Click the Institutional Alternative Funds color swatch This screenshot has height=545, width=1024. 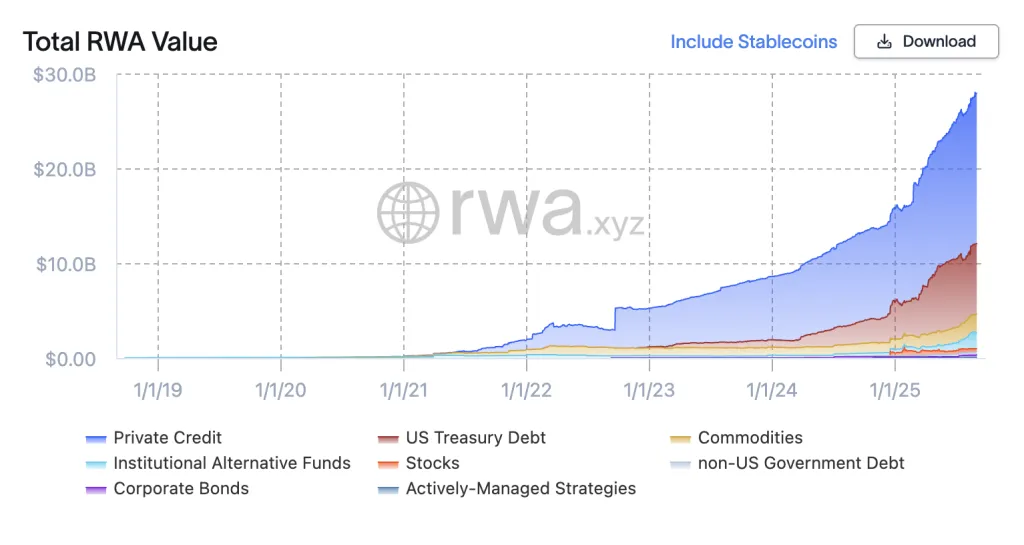tap(96, 464)
